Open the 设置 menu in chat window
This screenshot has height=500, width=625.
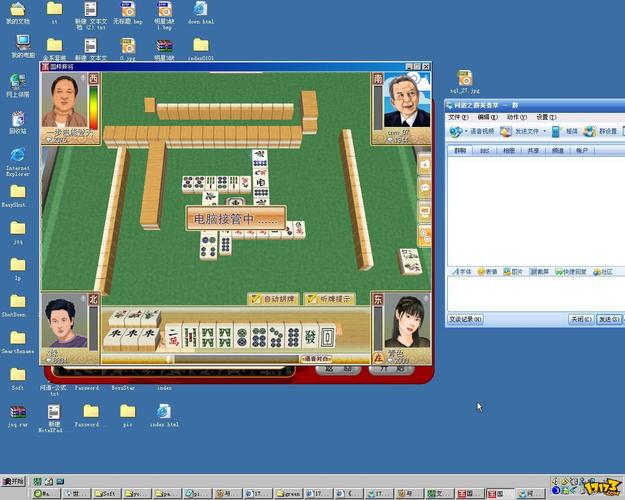[546, 117]
